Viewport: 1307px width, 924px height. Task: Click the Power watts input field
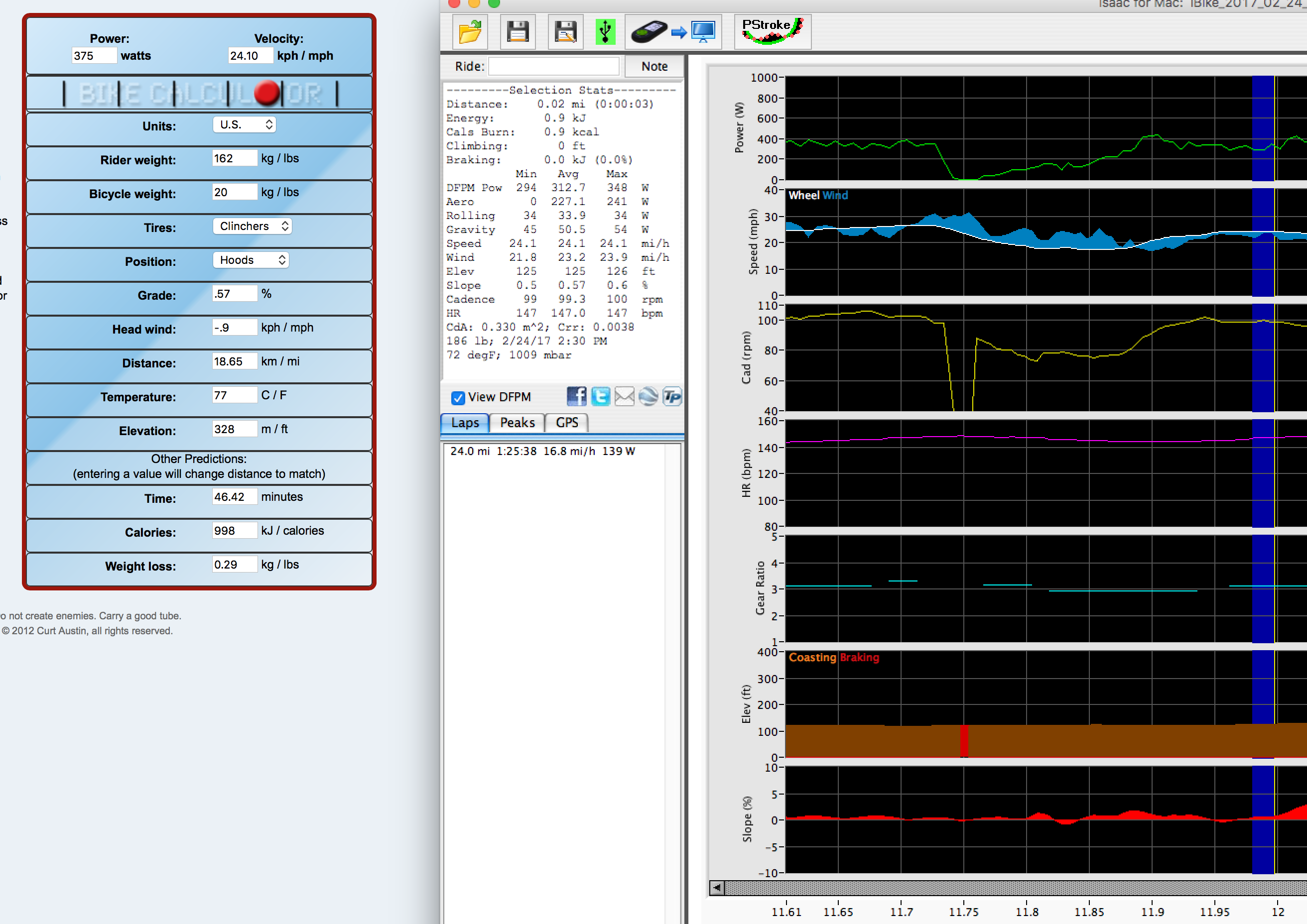(95, 56)
